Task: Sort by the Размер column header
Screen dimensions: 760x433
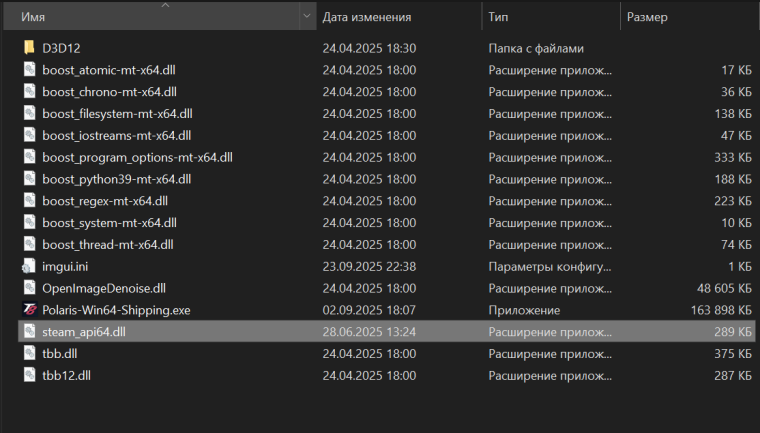Action: coord(689,16)
